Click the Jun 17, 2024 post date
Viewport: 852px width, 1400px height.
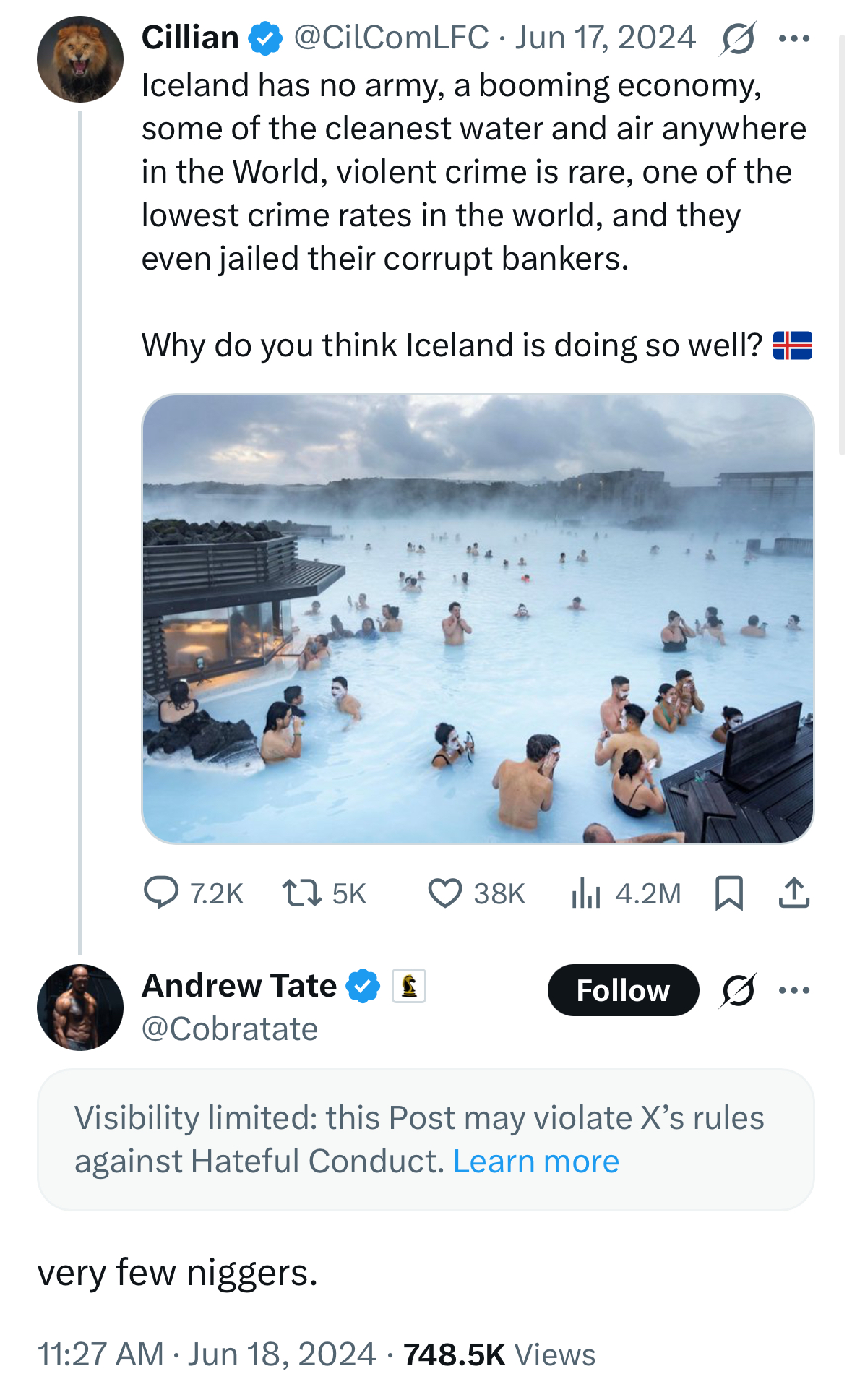[x=605, y=38]
